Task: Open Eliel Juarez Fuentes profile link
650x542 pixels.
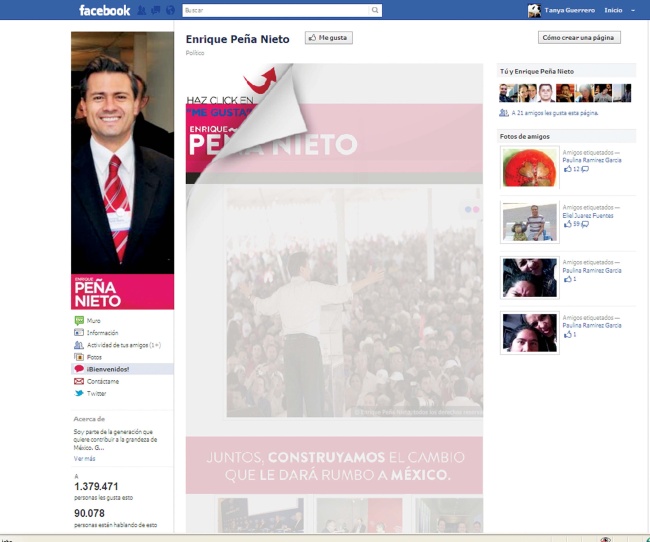Action: 591,215
